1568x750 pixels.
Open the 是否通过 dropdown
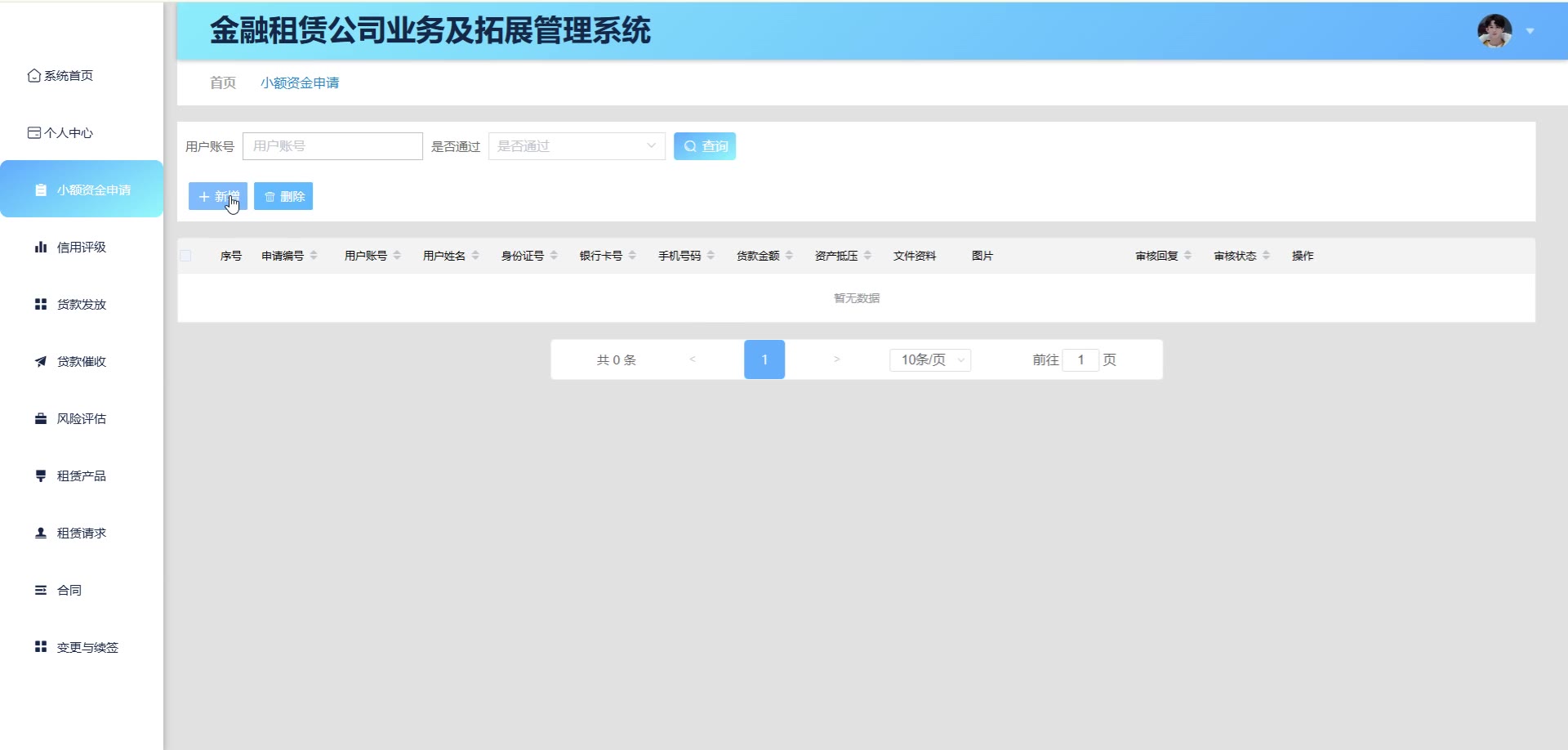tap(577, 146)
